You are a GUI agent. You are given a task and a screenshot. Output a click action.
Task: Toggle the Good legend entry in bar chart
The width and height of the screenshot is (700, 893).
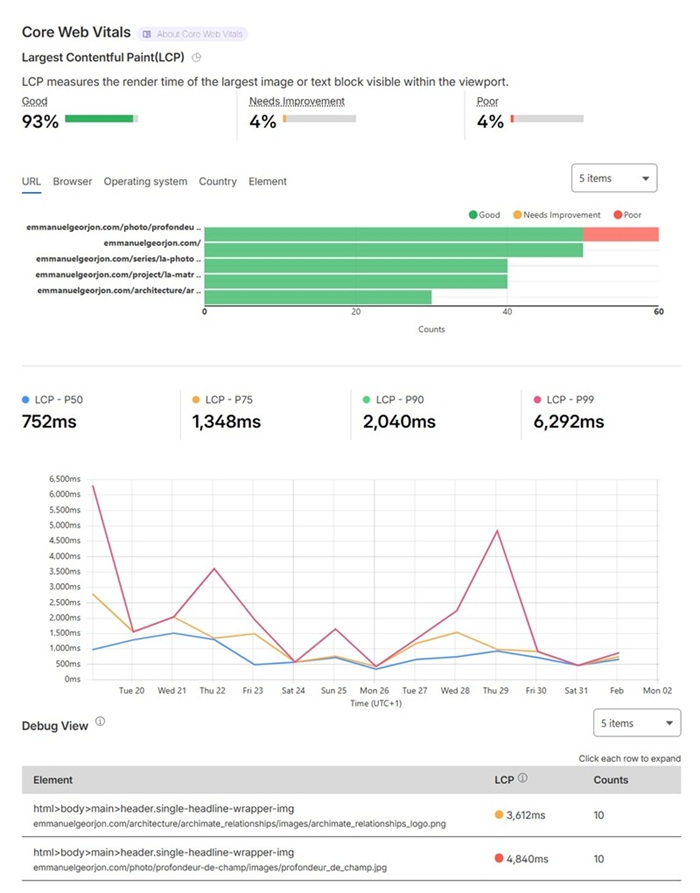tap(483, 215)
